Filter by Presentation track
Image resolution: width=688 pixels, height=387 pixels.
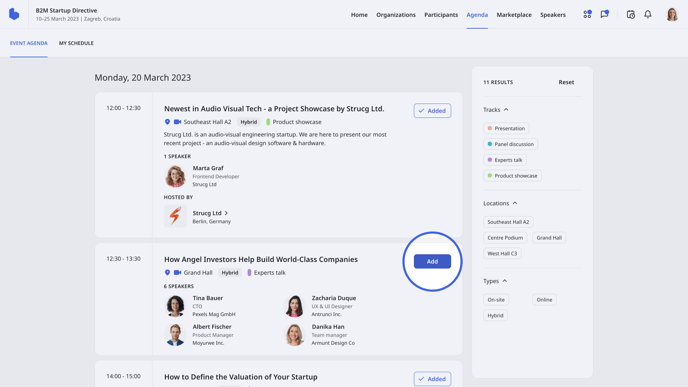(506, 128)
